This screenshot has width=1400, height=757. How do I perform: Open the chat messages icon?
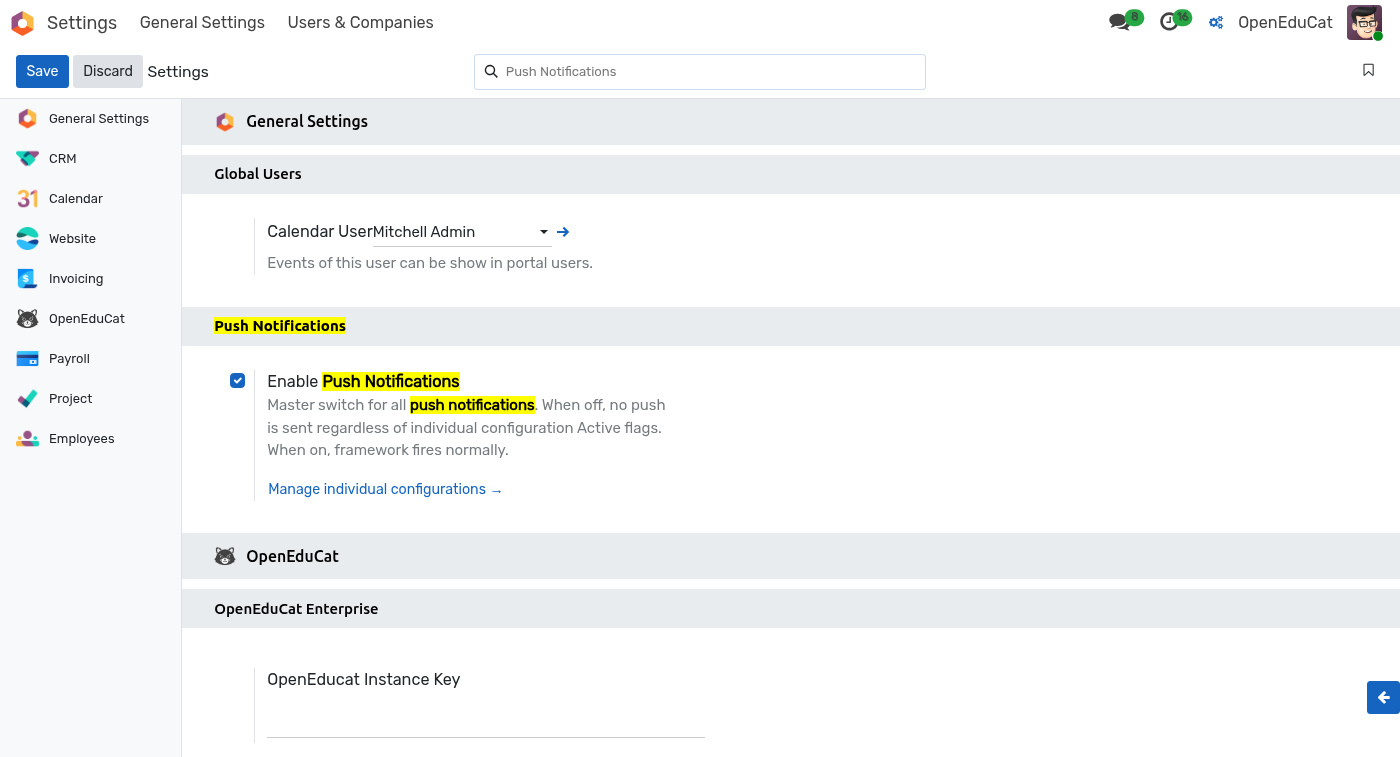(1119, 22)
